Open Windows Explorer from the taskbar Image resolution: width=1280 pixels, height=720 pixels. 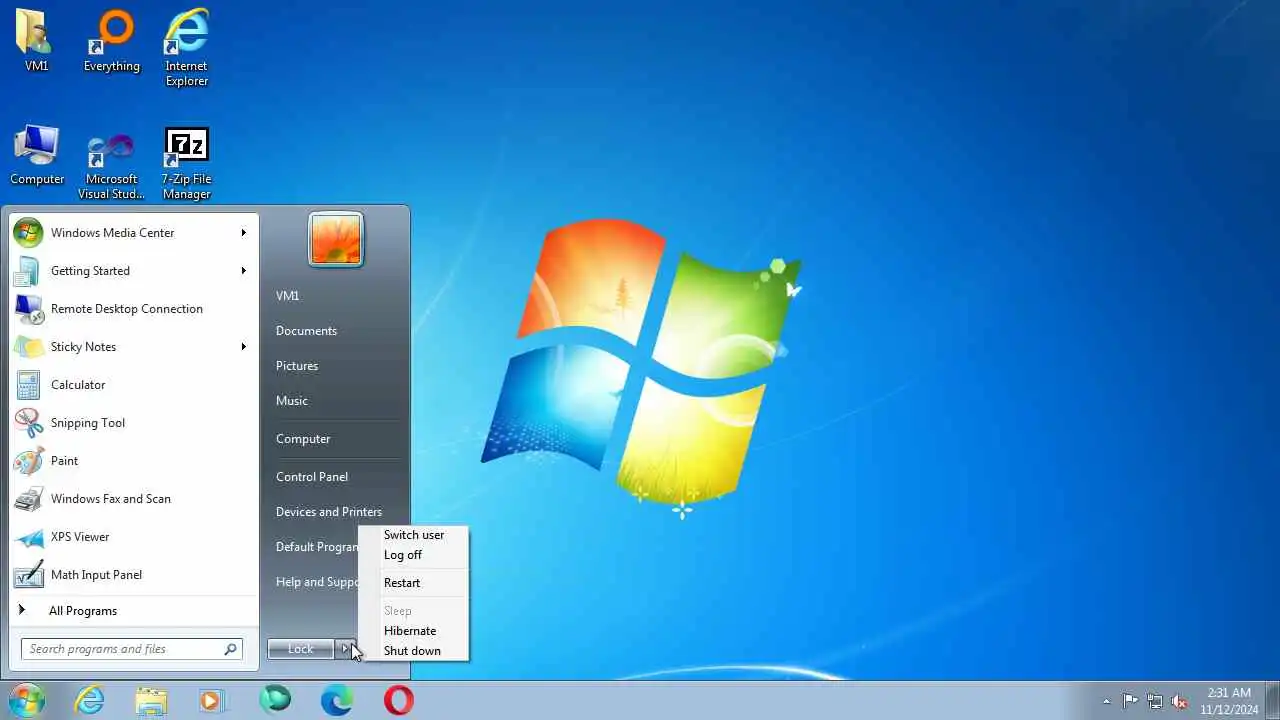tap(151, 700)
